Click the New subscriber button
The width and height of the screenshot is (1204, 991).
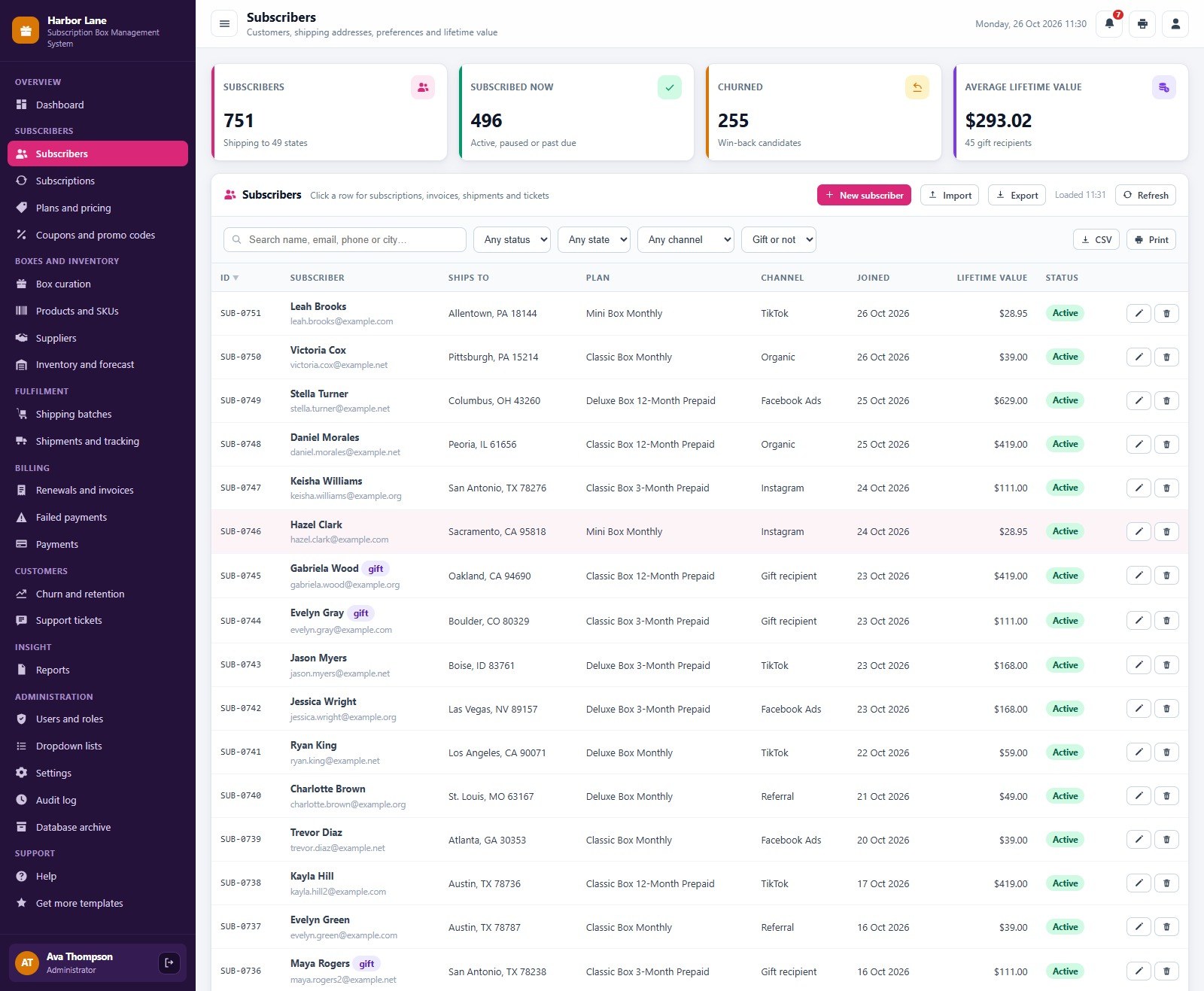[x=864, y=195]
